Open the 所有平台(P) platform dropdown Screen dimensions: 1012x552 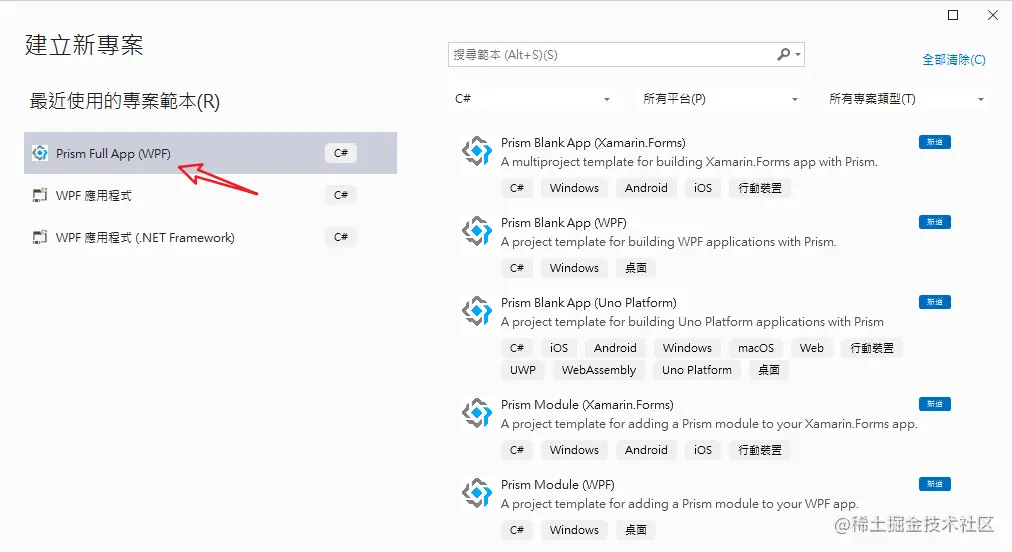pyautogui.click(x=720, y=99)
